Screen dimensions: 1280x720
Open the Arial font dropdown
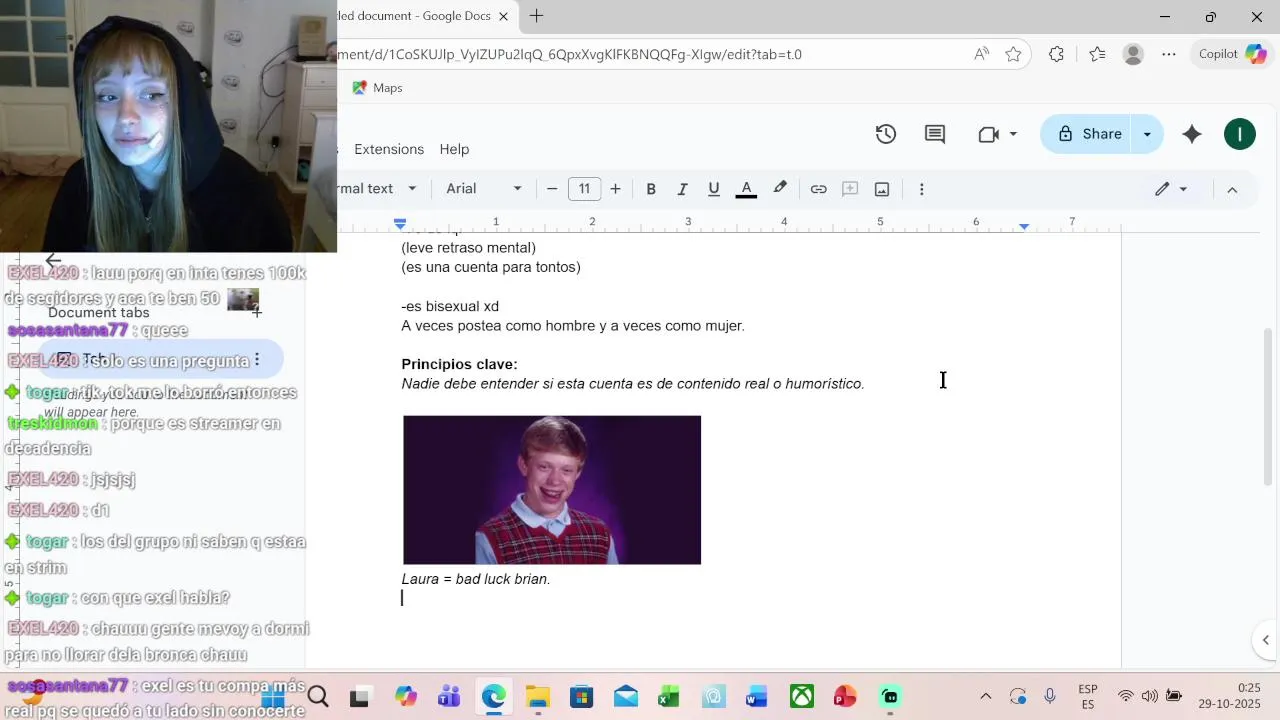pos(484,189)
